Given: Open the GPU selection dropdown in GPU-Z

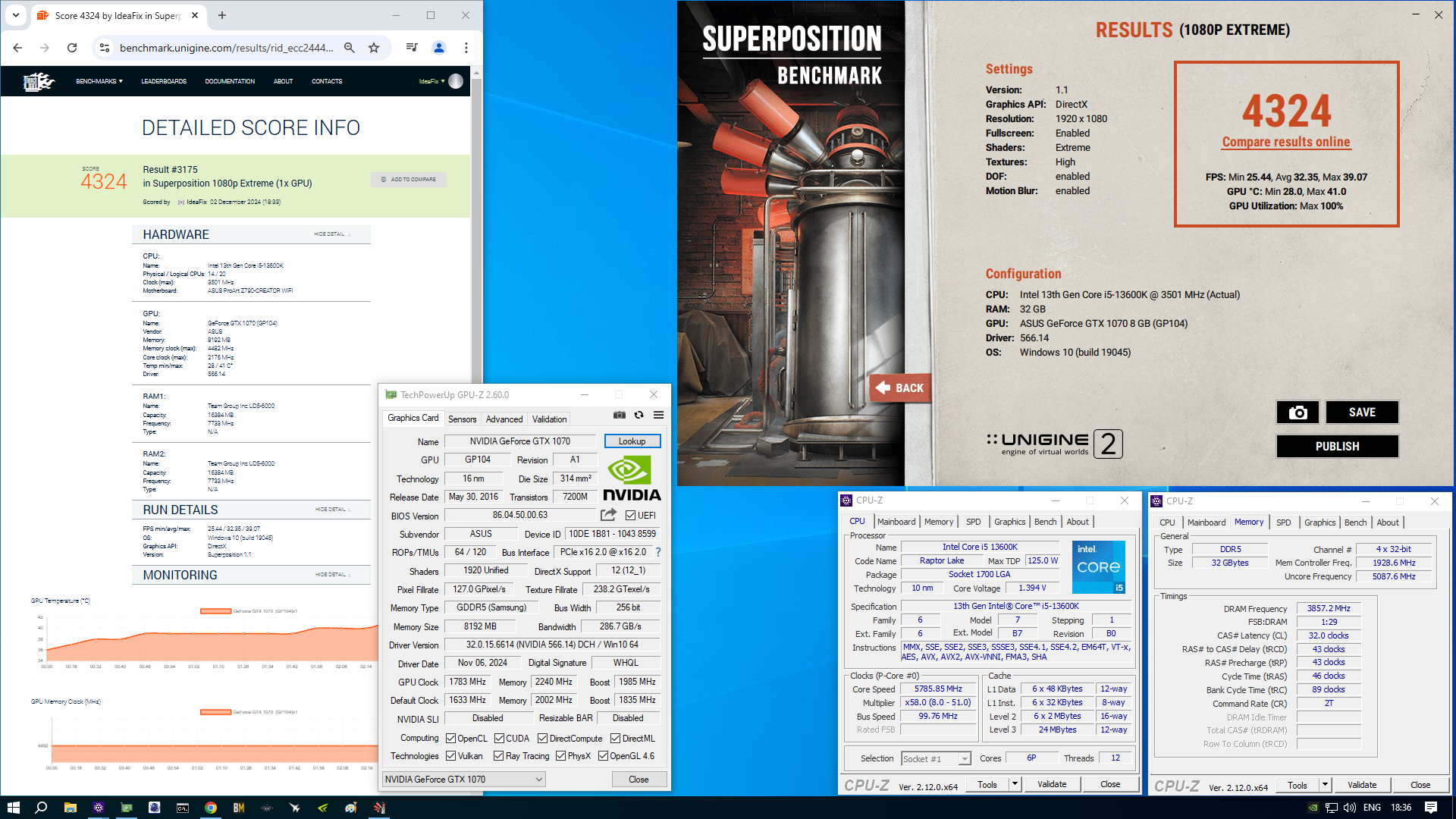Looking at the screenshot, I should pyautogui.click(x=463, y=780).
